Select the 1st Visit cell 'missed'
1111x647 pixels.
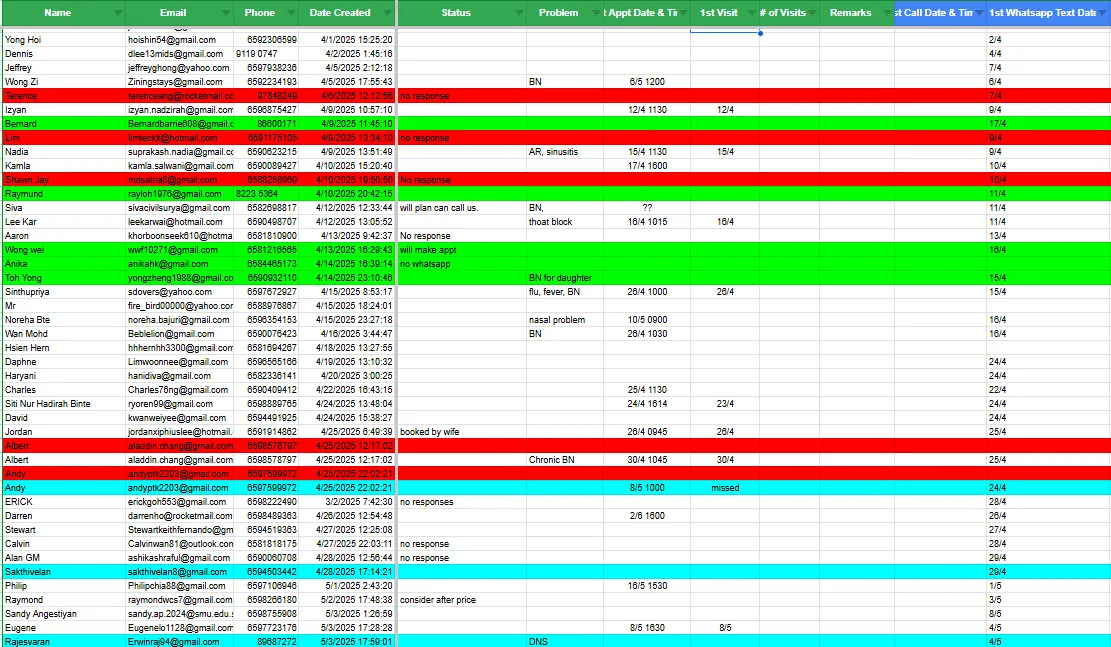(725, 488)
